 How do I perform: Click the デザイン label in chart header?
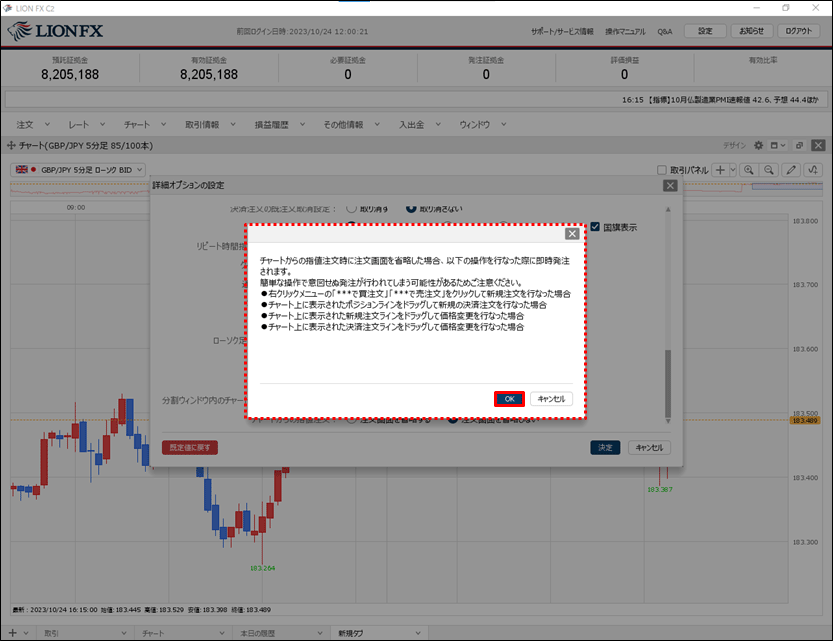[734, 146]
